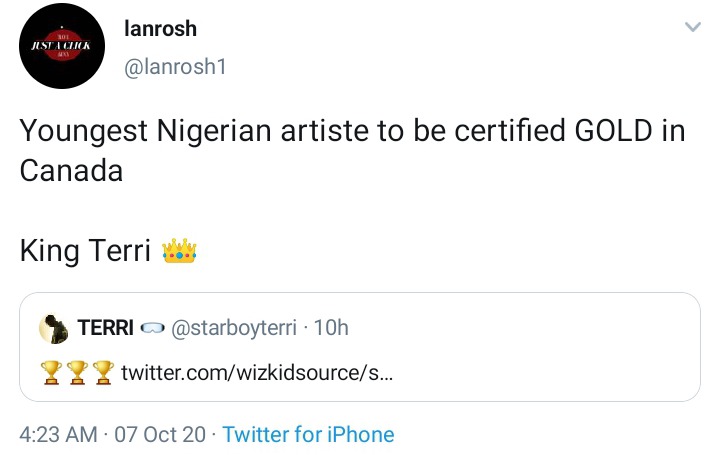
Task: Click the crown emoji after King Terri
Action: pos(179,251)
